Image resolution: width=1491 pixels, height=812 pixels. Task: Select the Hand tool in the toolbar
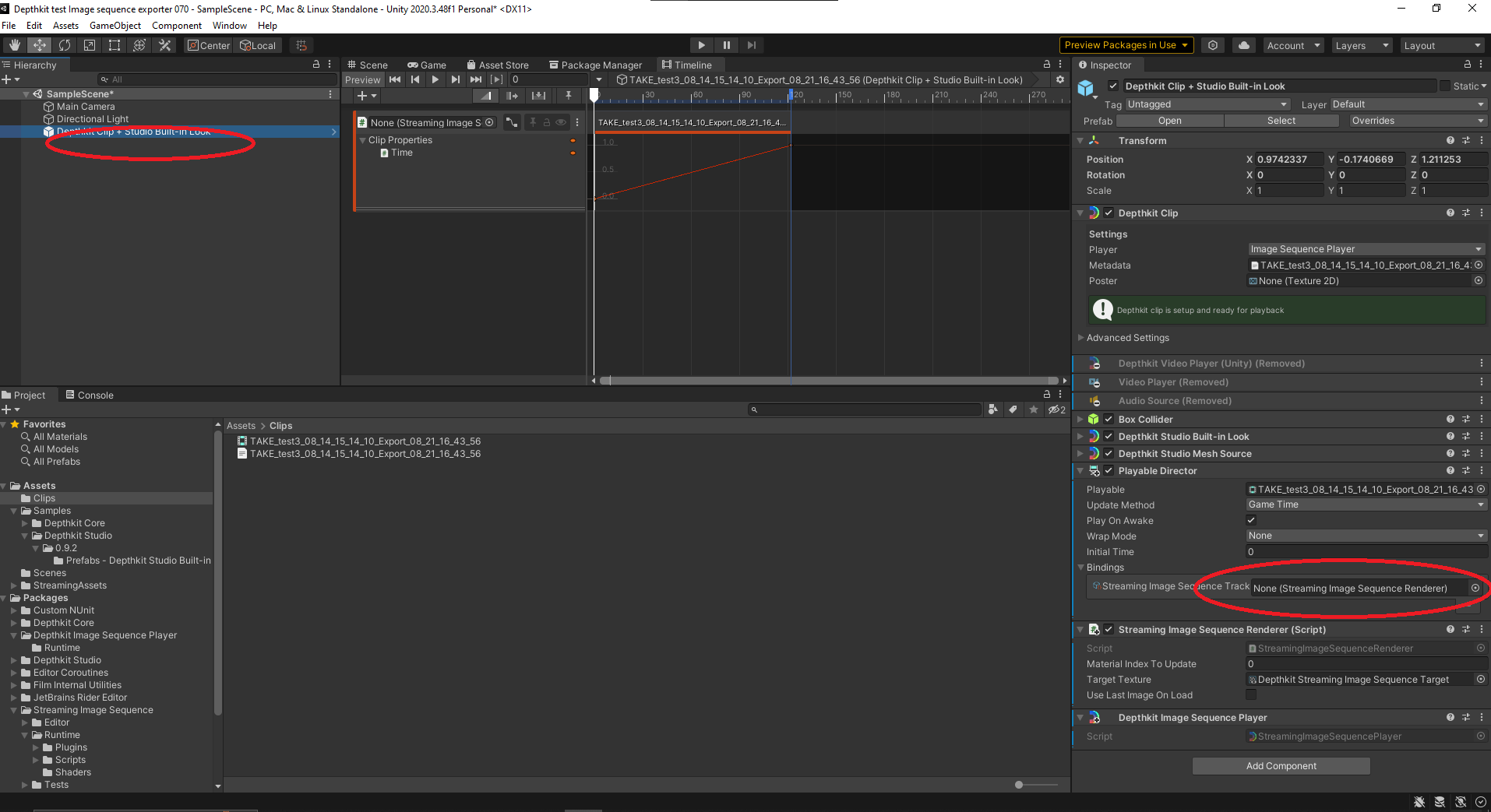click(x=15, y=45)
